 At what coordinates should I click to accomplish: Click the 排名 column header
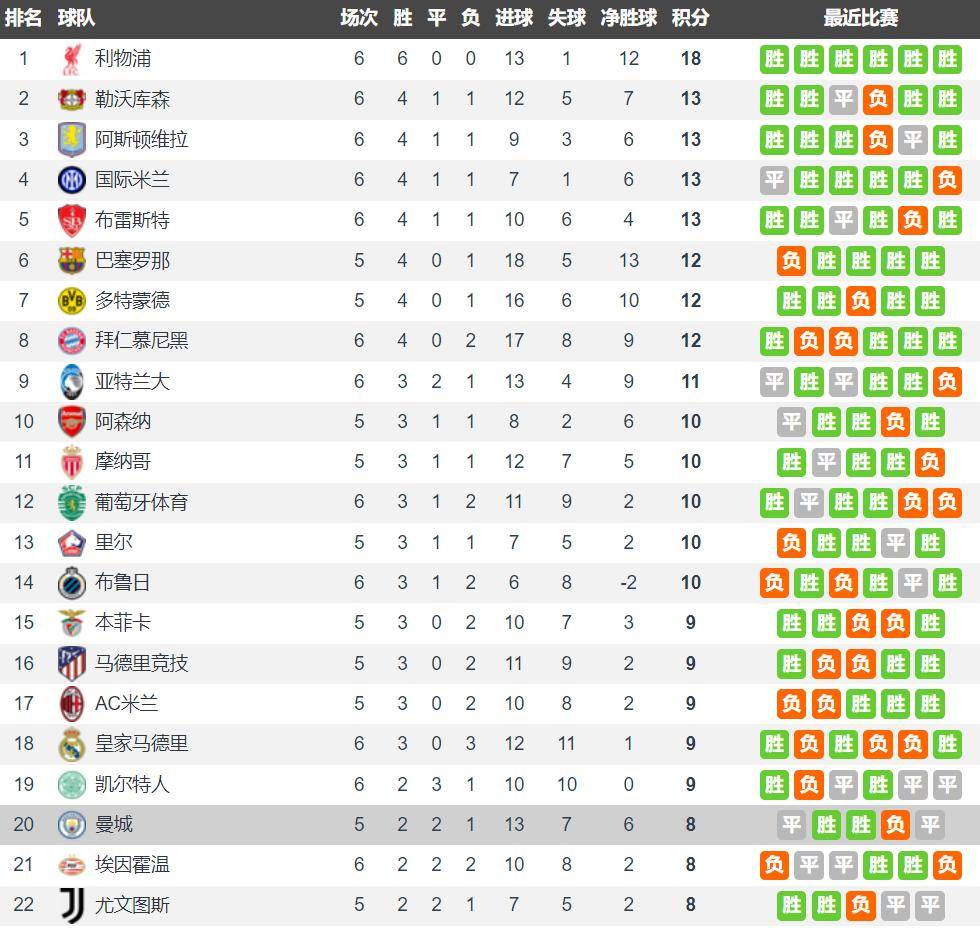23,18
